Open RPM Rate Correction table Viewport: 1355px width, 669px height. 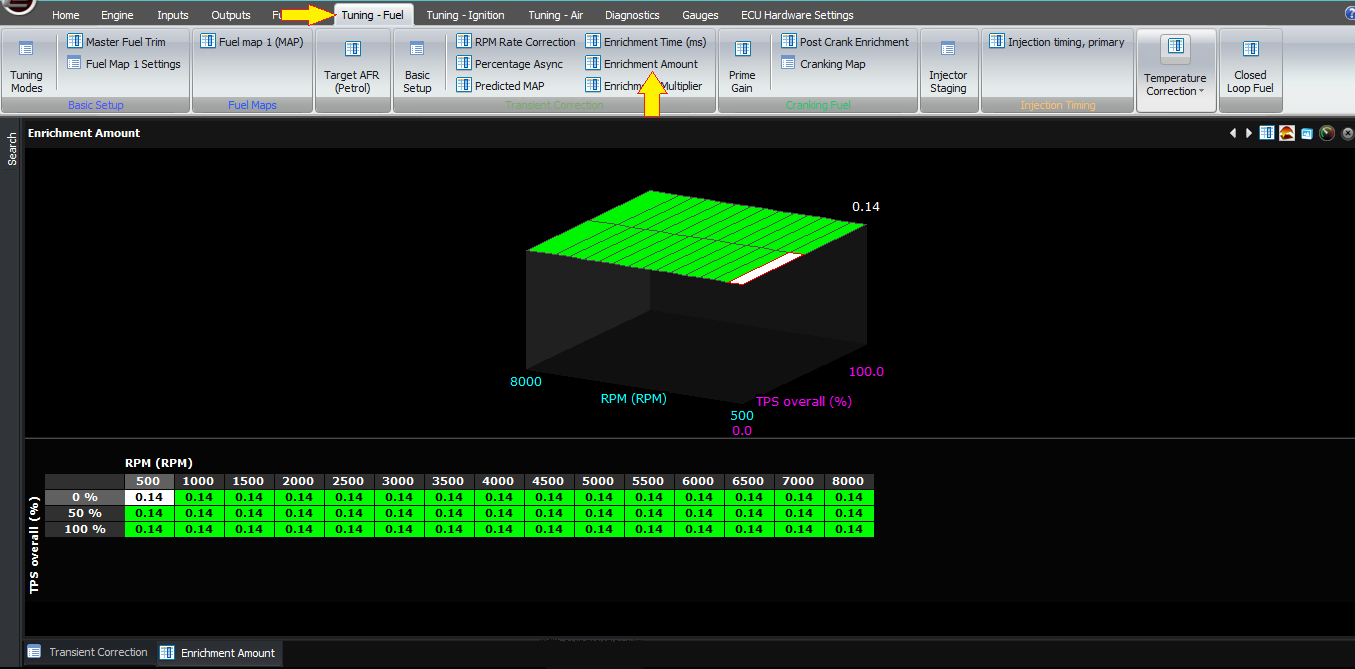tap(516, 42)
